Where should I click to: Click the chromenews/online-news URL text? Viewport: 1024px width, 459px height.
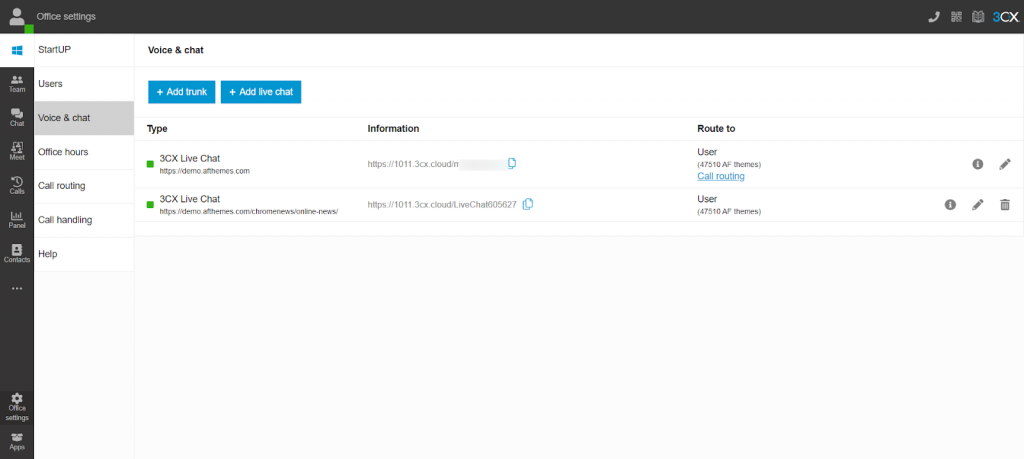pos(249,212)
